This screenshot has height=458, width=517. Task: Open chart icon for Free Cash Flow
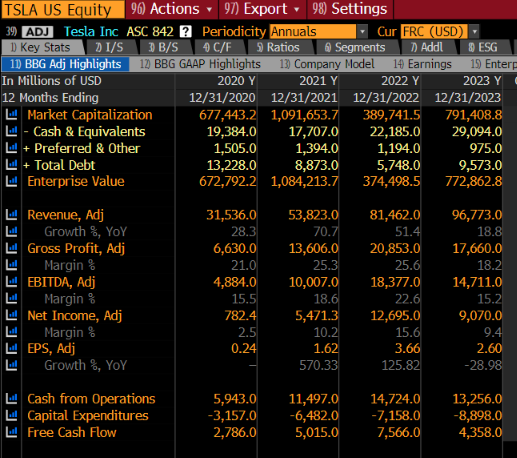[x=11, y=432]
